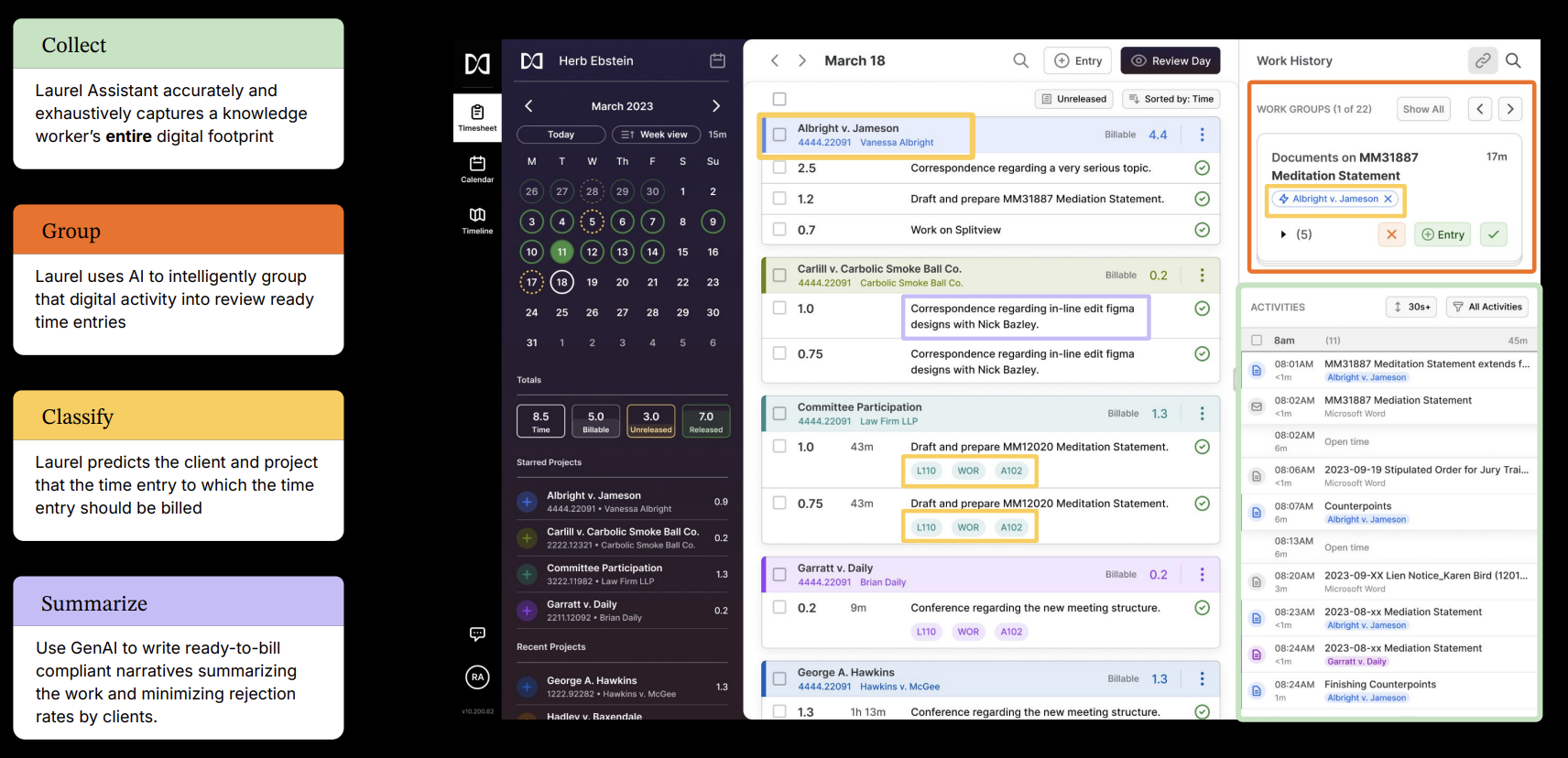Screen dimensions: 1568x758
Task: Check the Albright v. Jameson group checkbox
Action: coord(779,135)
